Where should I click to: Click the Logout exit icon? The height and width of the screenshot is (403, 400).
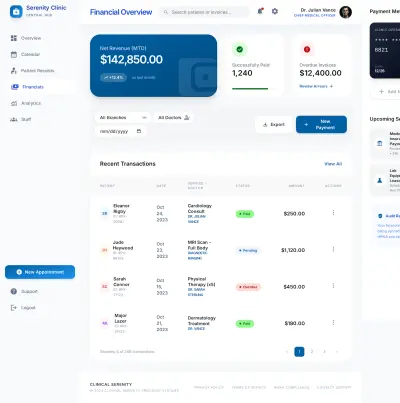(14, 308)
